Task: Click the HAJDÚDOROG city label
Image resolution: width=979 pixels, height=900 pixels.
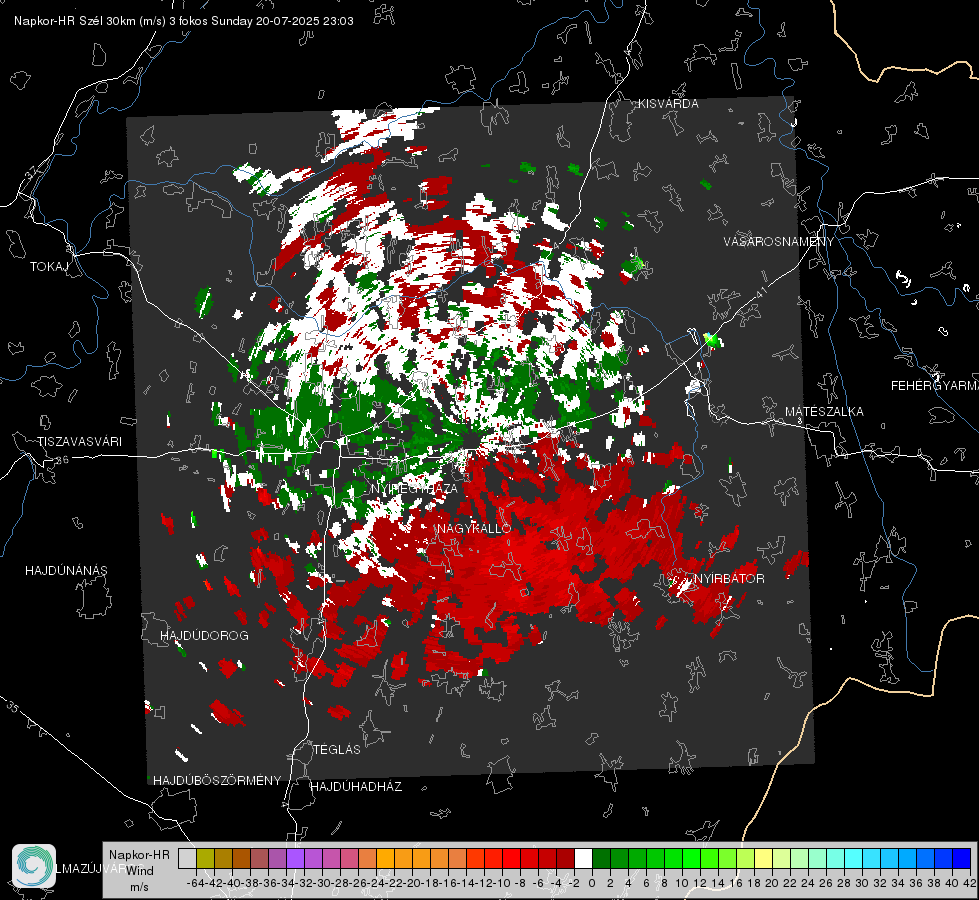Action: click(x=204, y=635)
